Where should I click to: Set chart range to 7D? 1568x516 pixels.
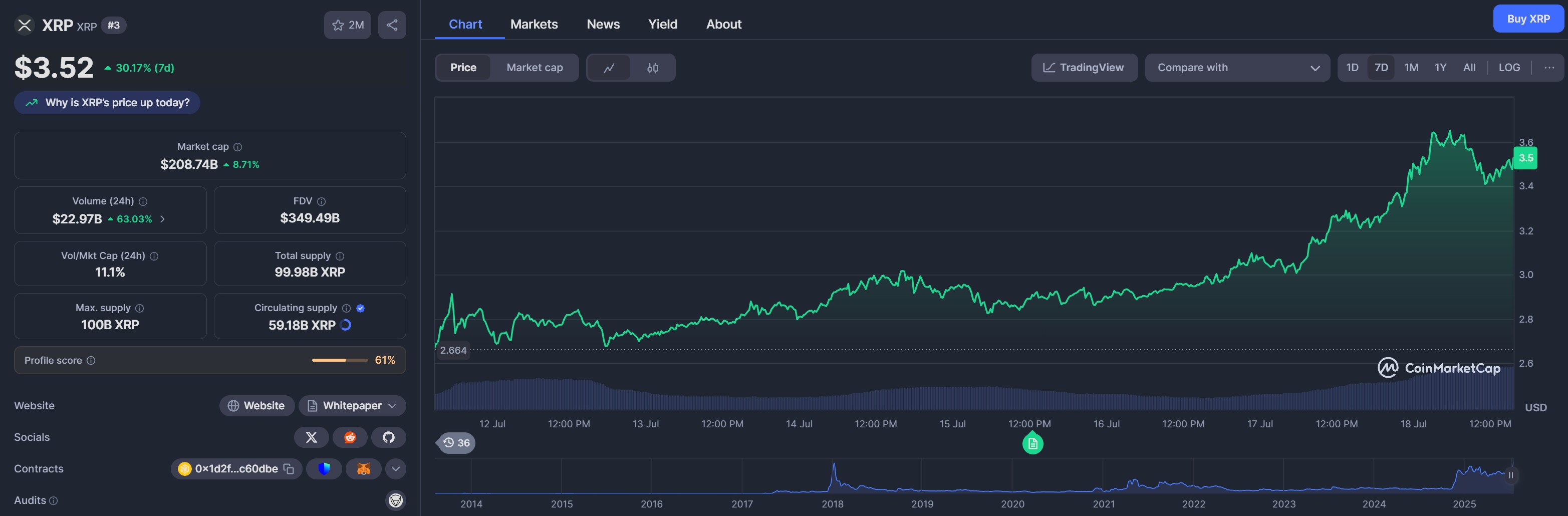1381,68
